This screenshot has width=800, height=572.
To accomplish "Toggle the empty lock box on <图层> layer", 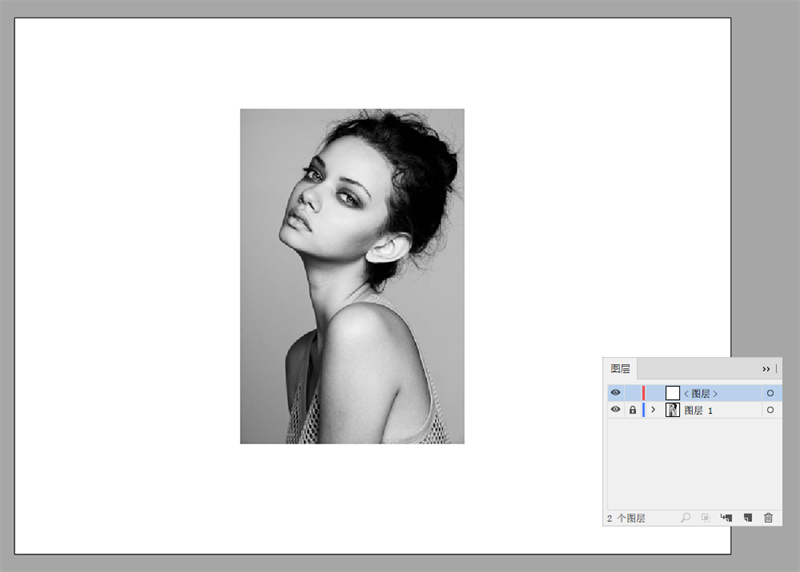I will click(x=632, y=393).
